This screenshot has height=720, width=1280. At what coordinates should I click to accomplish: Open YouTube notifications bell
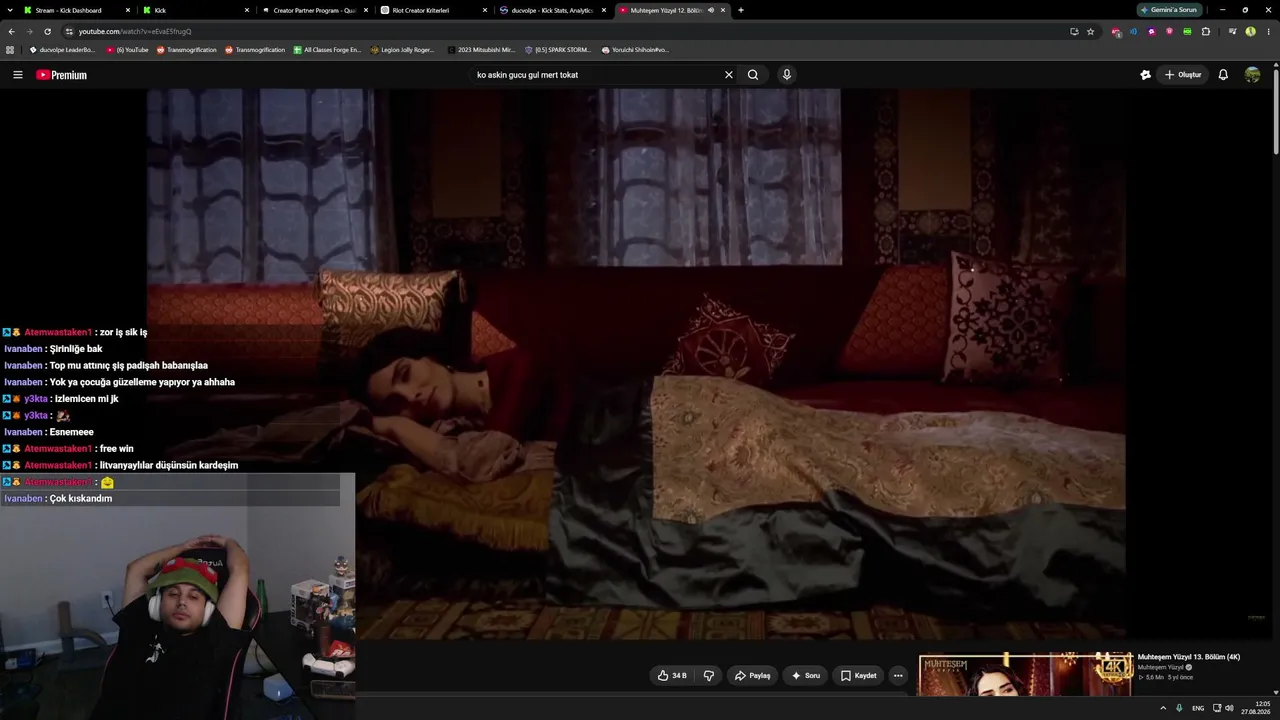pos(1223,75)
